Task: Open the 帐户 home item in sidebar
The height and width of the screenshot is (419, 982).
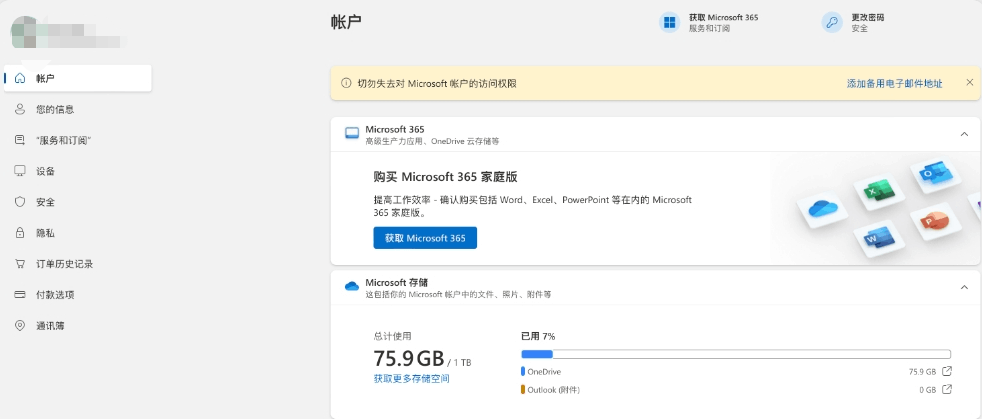Action: [78, 78]
